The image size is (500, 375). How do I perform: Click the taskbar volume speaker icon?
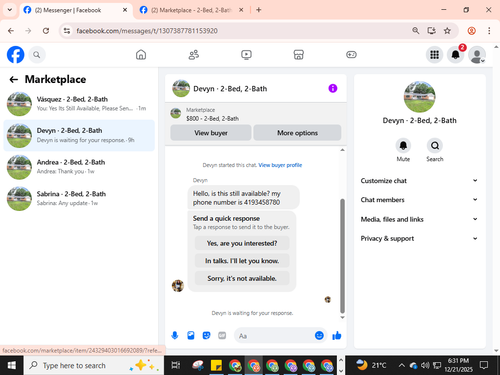tap(425, 366)
